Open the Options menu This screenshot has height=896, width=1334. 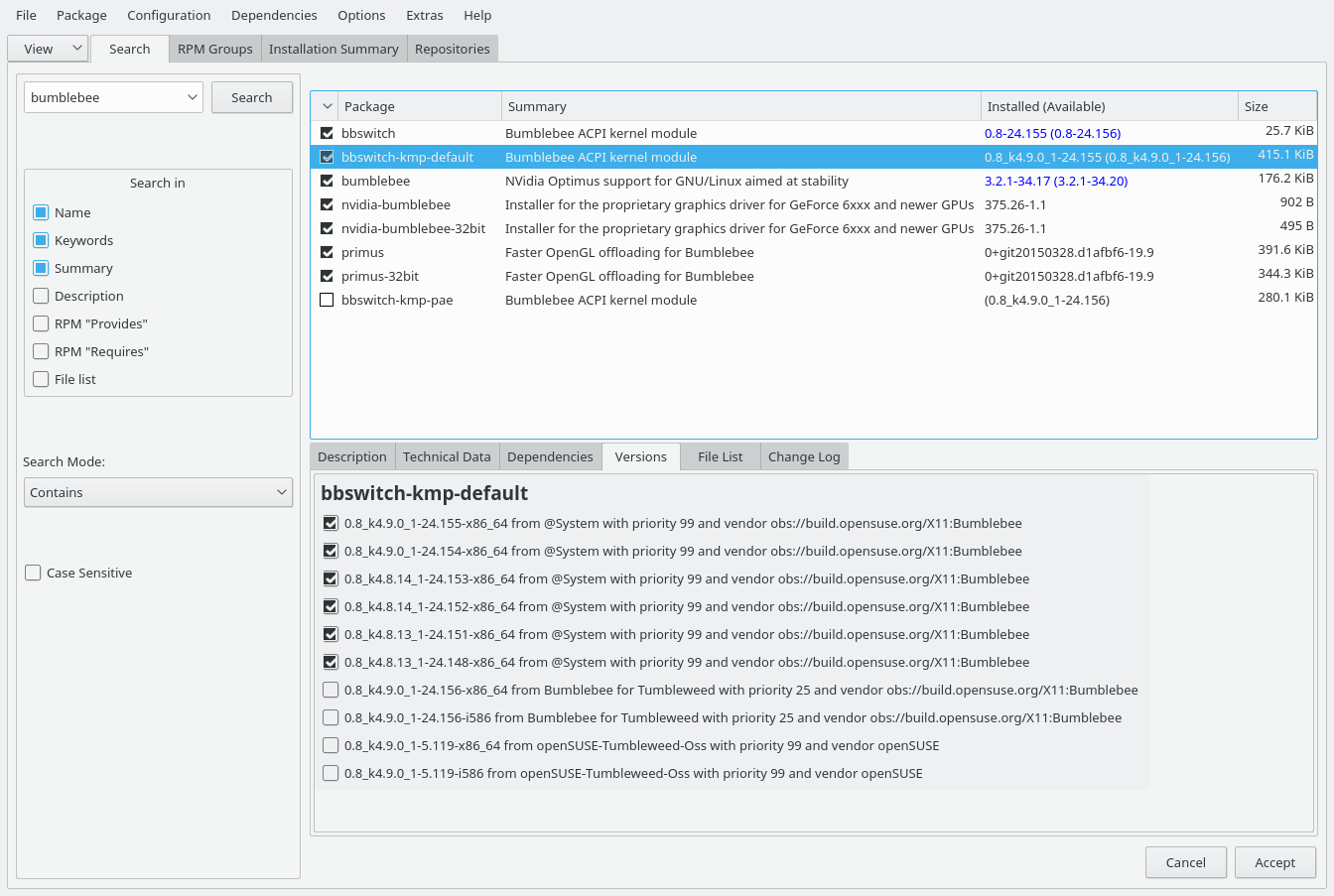click(361, 15)
